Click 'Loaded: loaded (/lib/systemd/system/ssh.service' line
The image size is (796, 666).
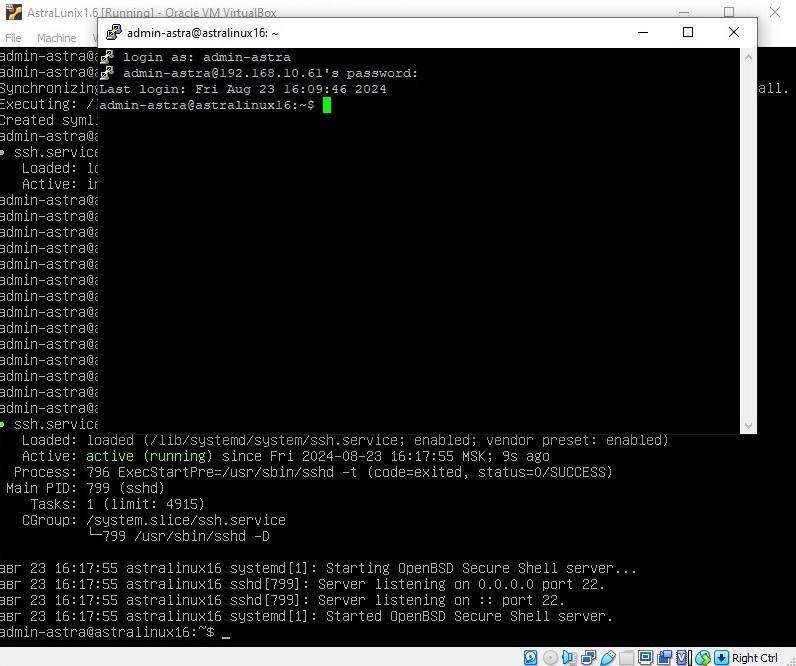tap(345, 441)
